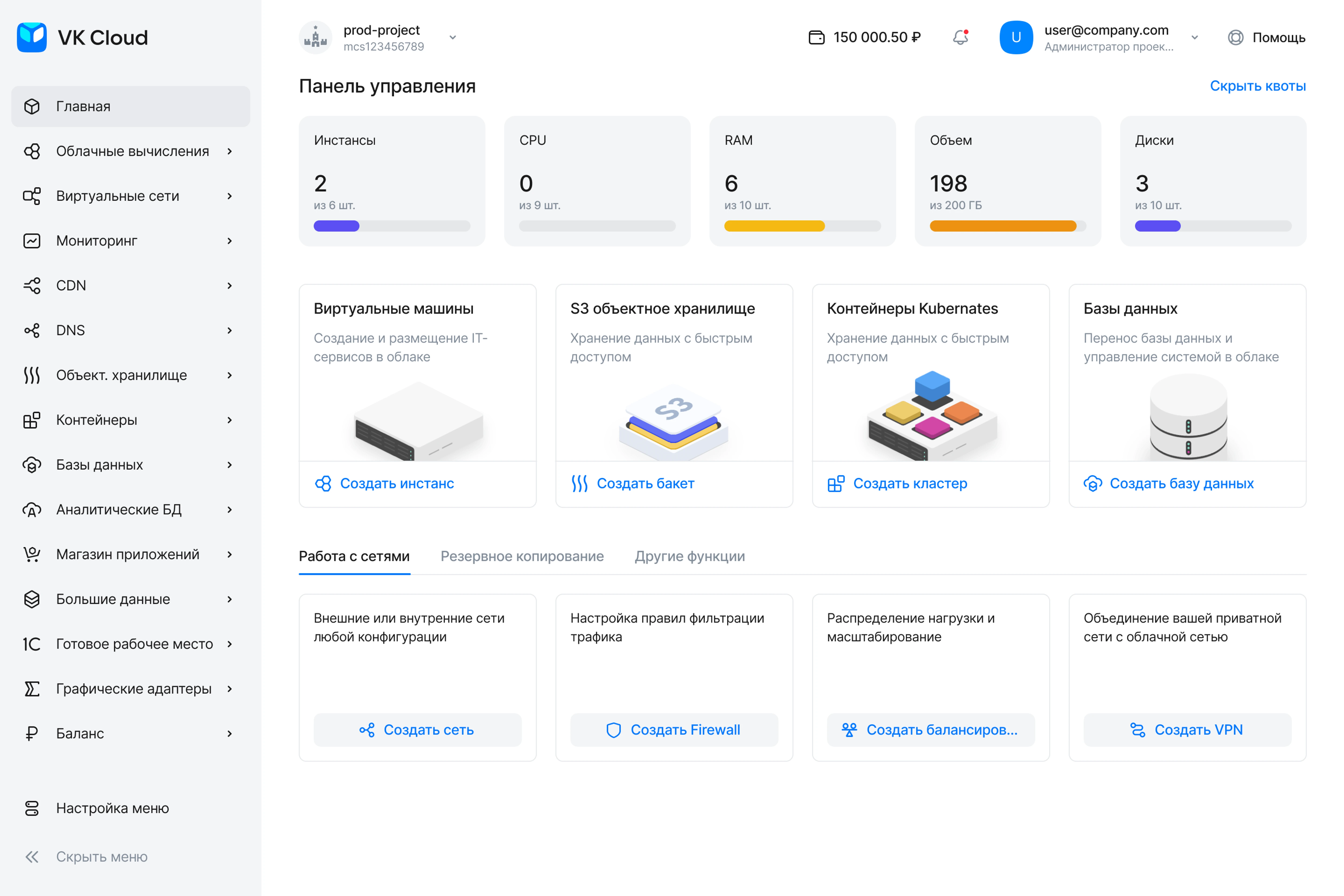Click the Диски quota card
The image size is (1344, 896).
point(1213,181)
